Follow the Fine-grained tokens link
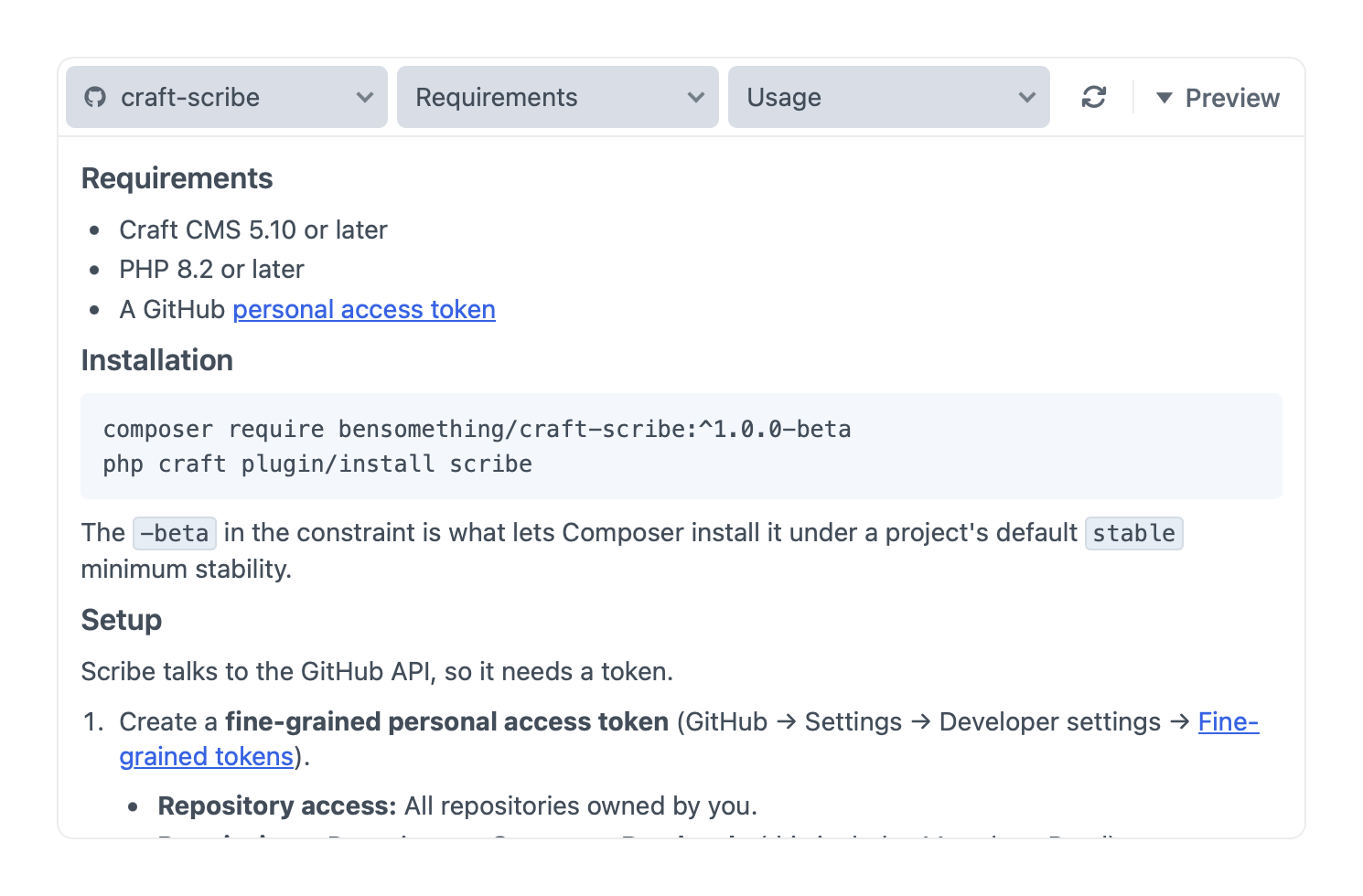The height and width of the screenshot is (896, 1363). 1229,721
